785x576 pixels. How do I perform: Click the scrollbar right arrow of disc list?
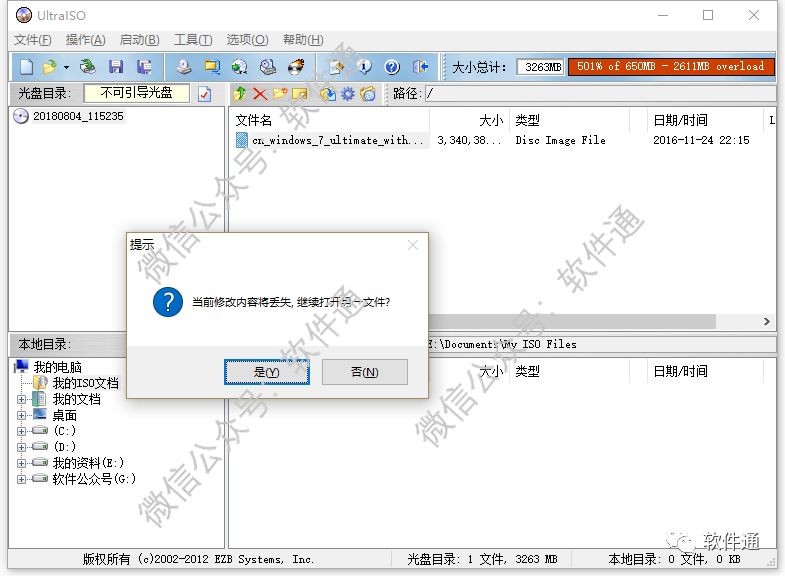(766, 321)
